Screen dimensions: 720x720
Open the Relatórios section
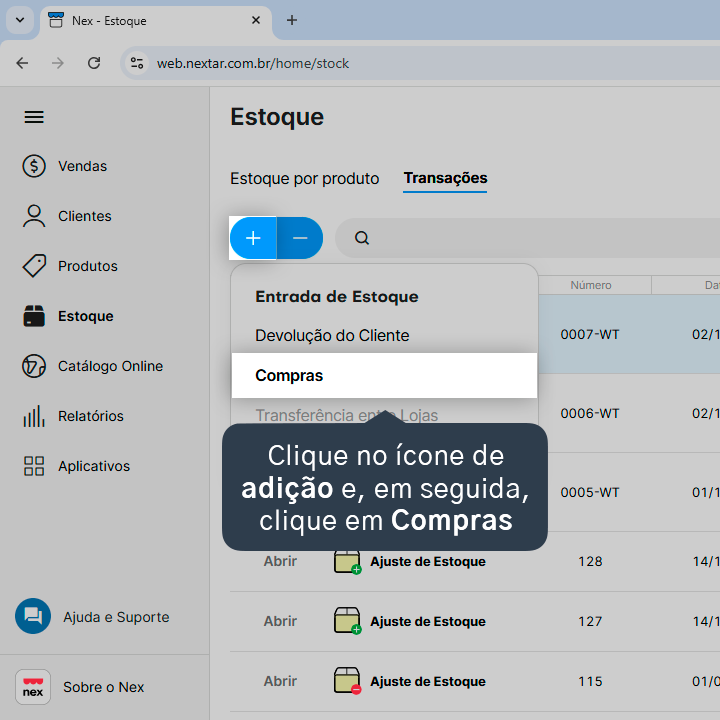click(x=90, y=416)
